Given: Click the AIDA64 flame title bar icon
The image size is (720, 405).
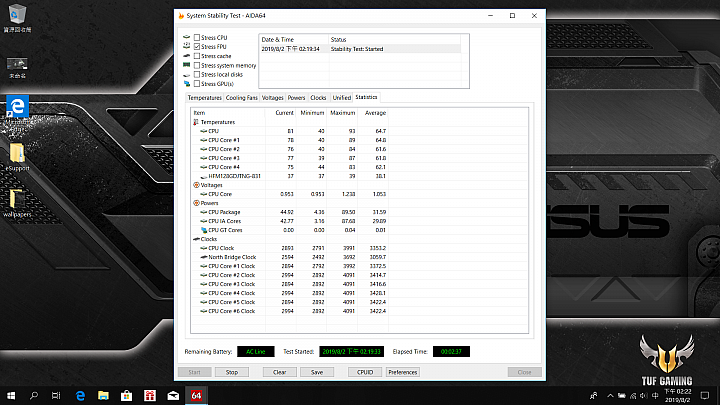Looking at the screenshot, I should coord(181,16).
